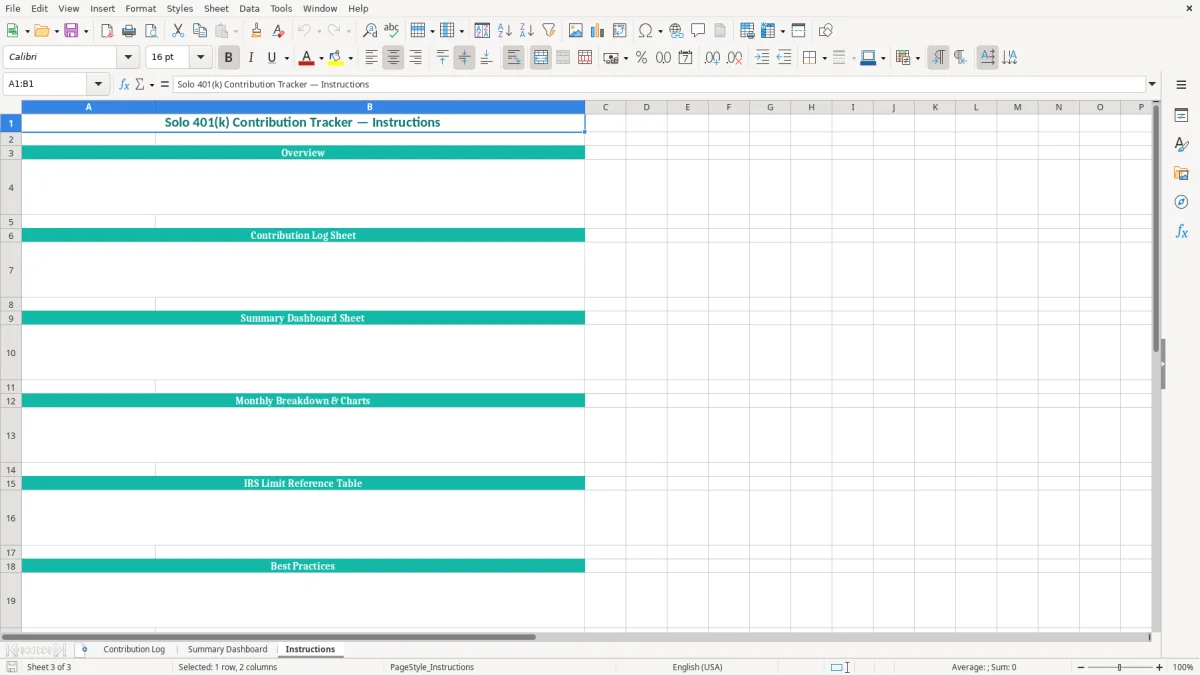This screenshot has width=1200, height=675.
Task: Export directly as PDF
Action: click(107, 31)
